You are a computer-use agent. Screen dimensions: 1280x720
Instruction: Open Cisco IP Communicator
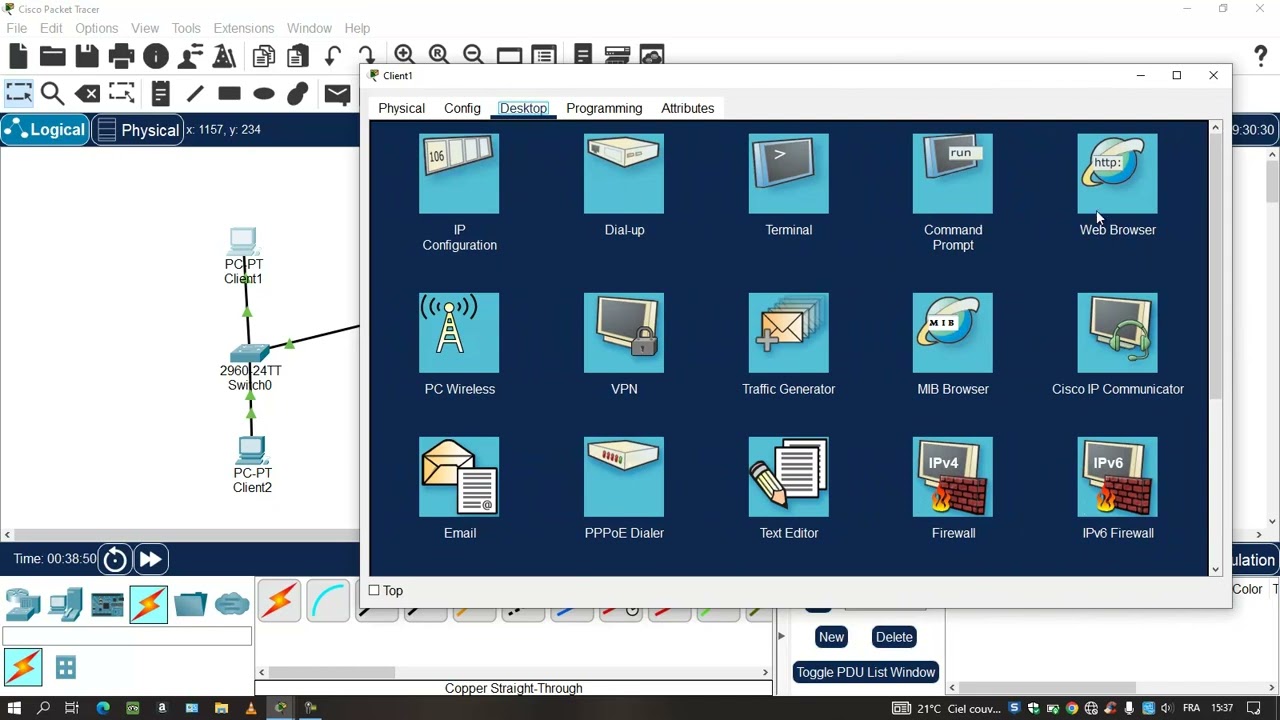[x=1117, y=344]
